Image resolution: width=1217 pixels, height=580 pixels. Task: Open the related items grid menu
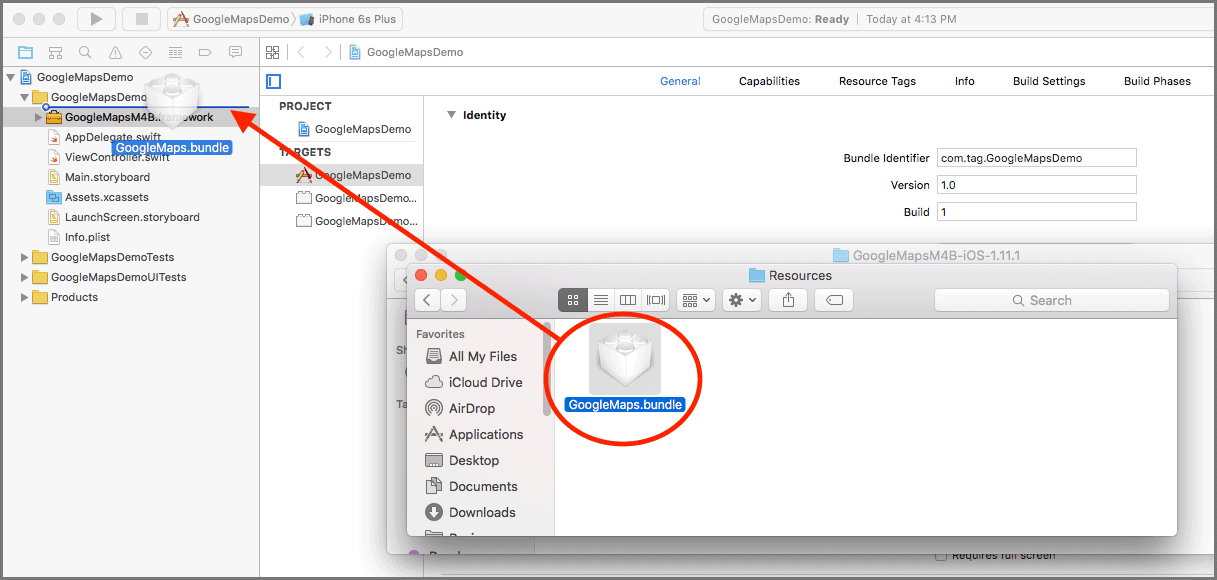(272, 52)
